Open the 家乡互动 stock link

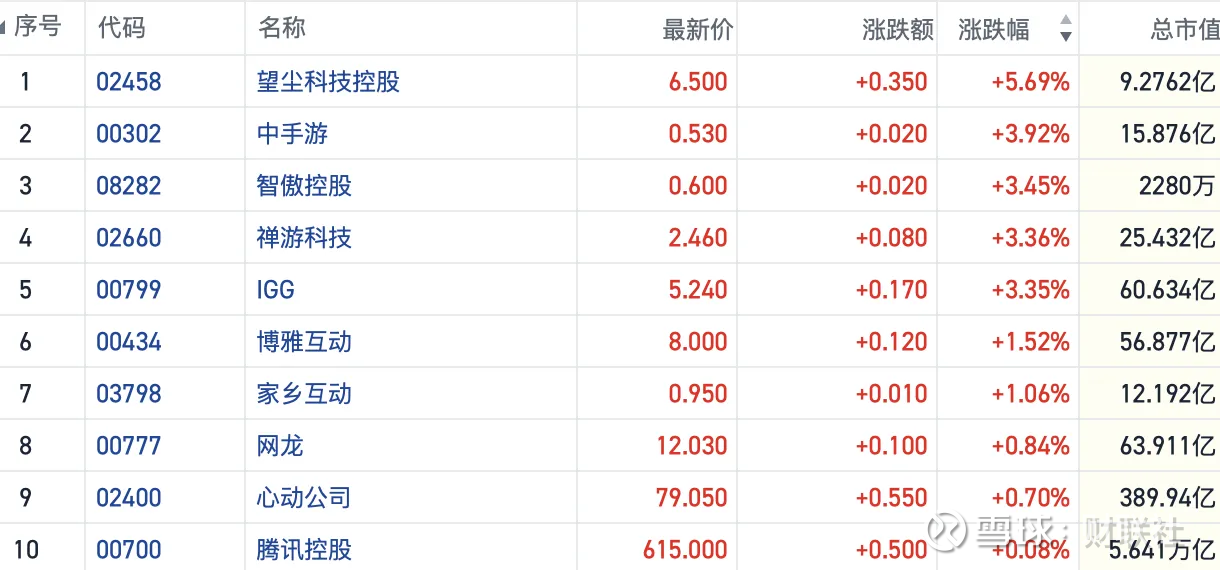tap(304, 393)
